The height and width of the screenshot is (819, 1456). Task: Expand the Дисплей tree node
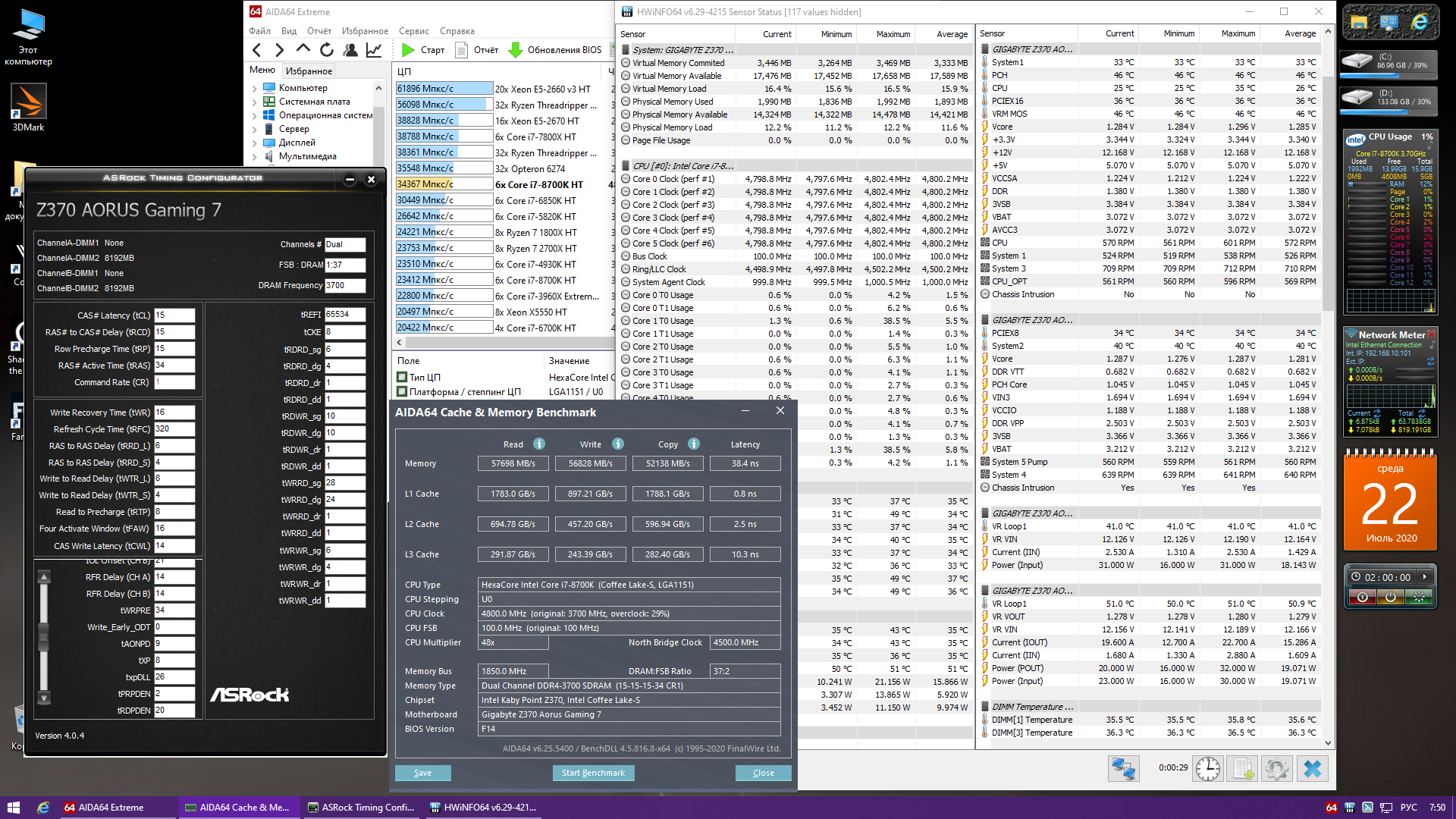tap(255, 143)
